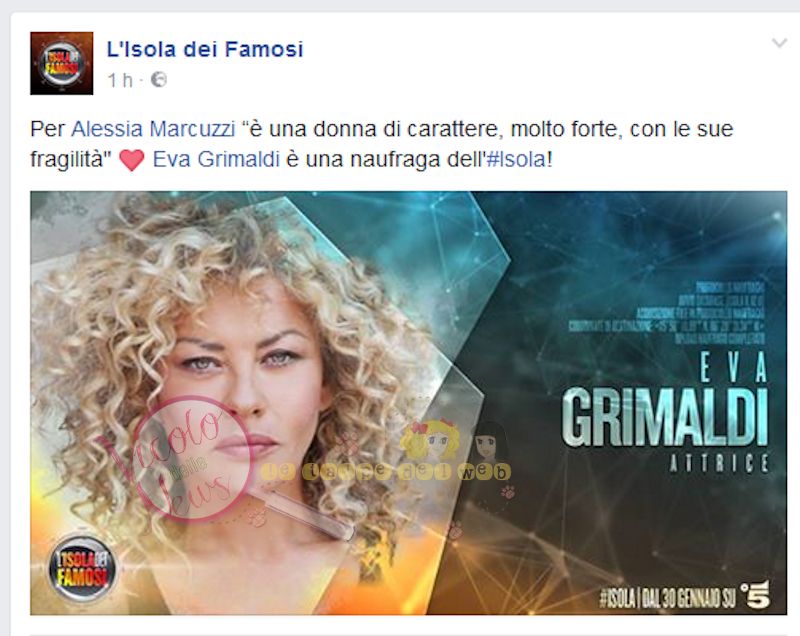Open the Eva Grimaldi tagged profile
Screen dimensions: 800x636
[216, 160]
